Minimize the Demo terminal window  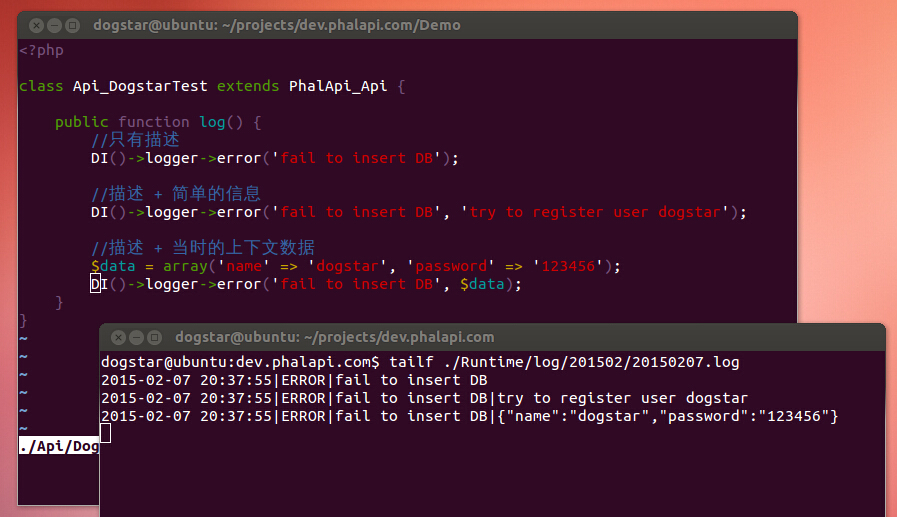pyautogui.click(x=54, y=25)
